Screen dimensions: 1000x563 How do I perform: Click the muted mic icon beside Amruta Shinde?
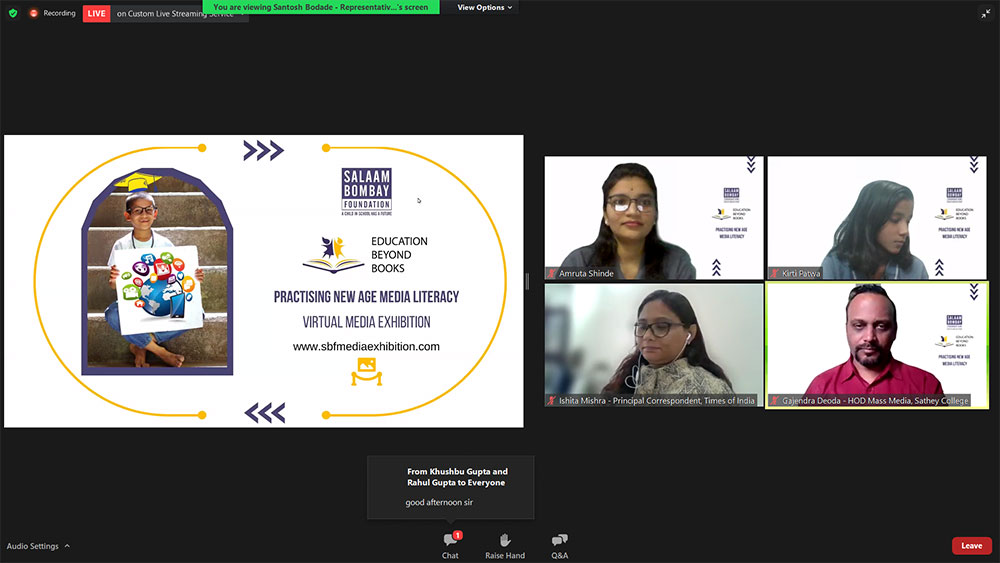click(x=552, y=273)
